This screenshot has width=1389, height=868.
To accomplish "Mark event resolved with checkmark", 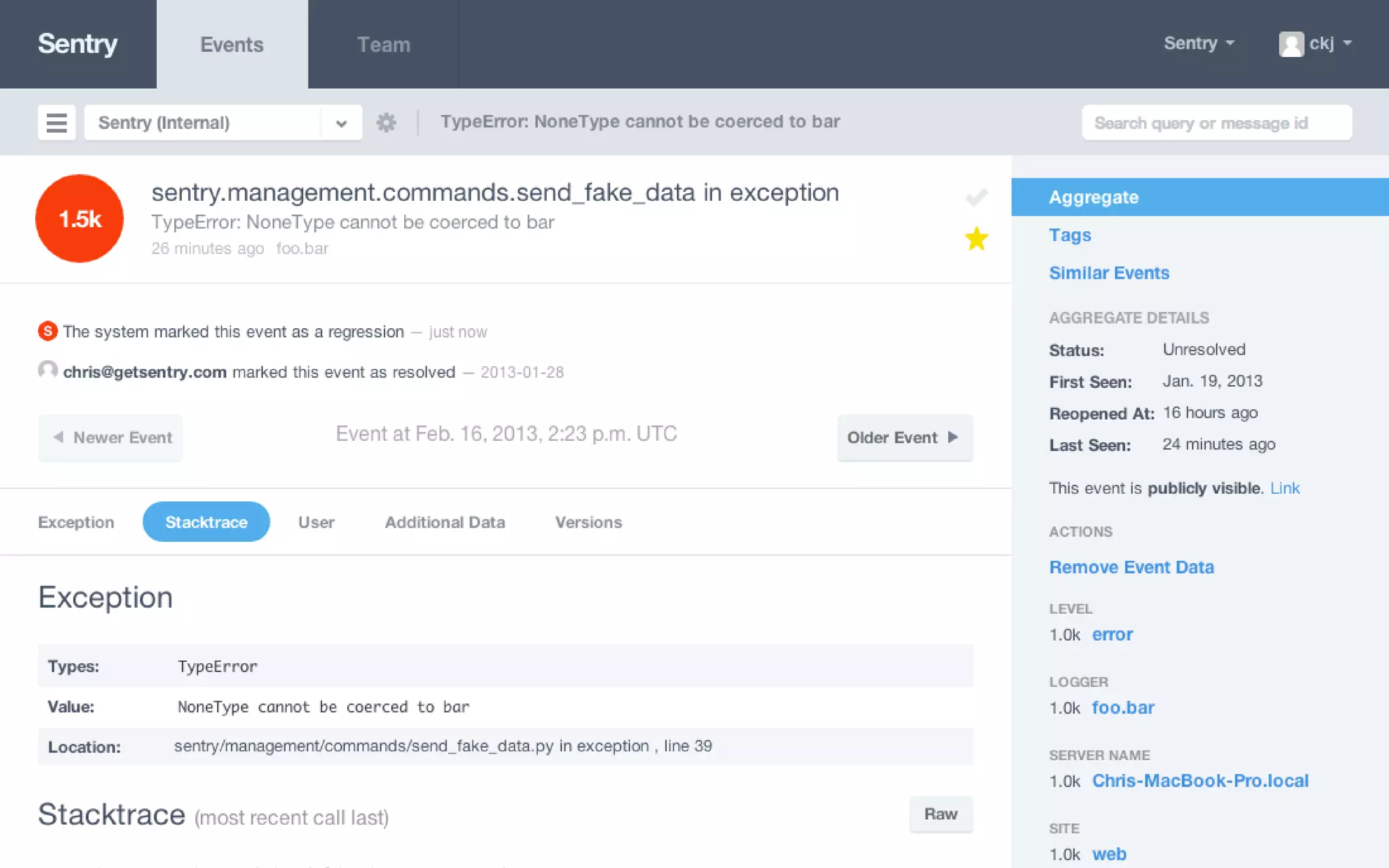I will [x=976, y=197].
